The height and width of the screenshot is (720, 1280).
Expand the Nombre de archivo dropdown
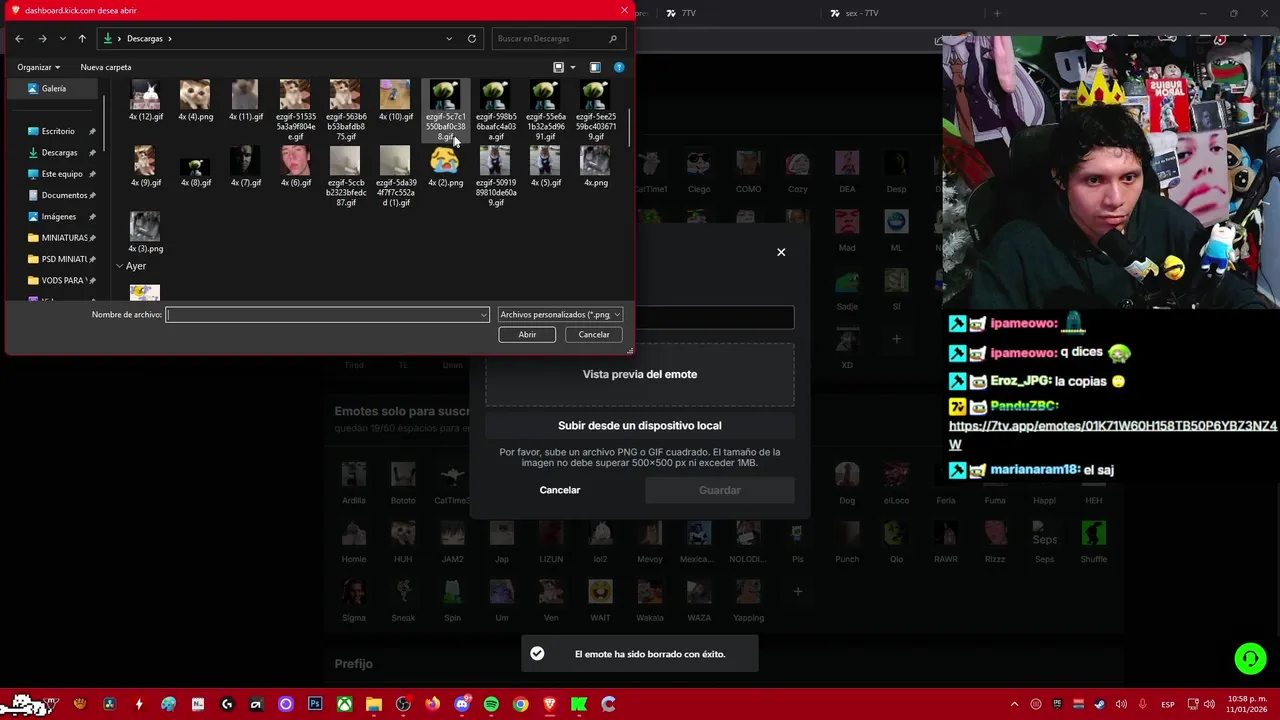[484, 315]
